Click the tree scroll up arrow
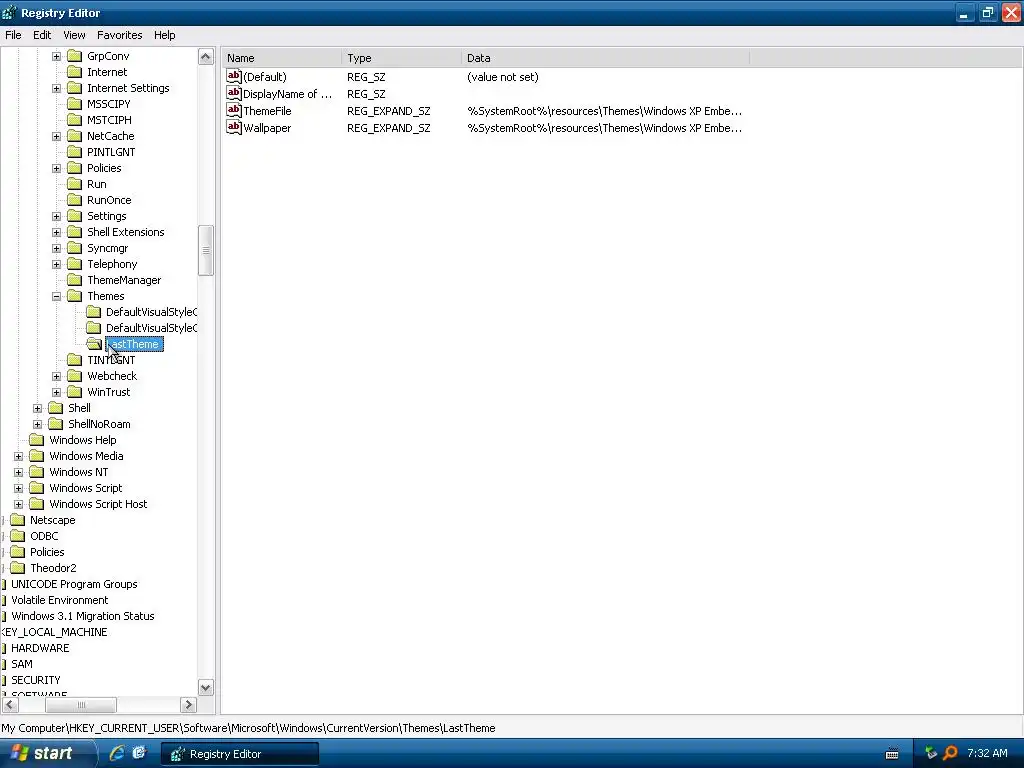 [206, 57]
